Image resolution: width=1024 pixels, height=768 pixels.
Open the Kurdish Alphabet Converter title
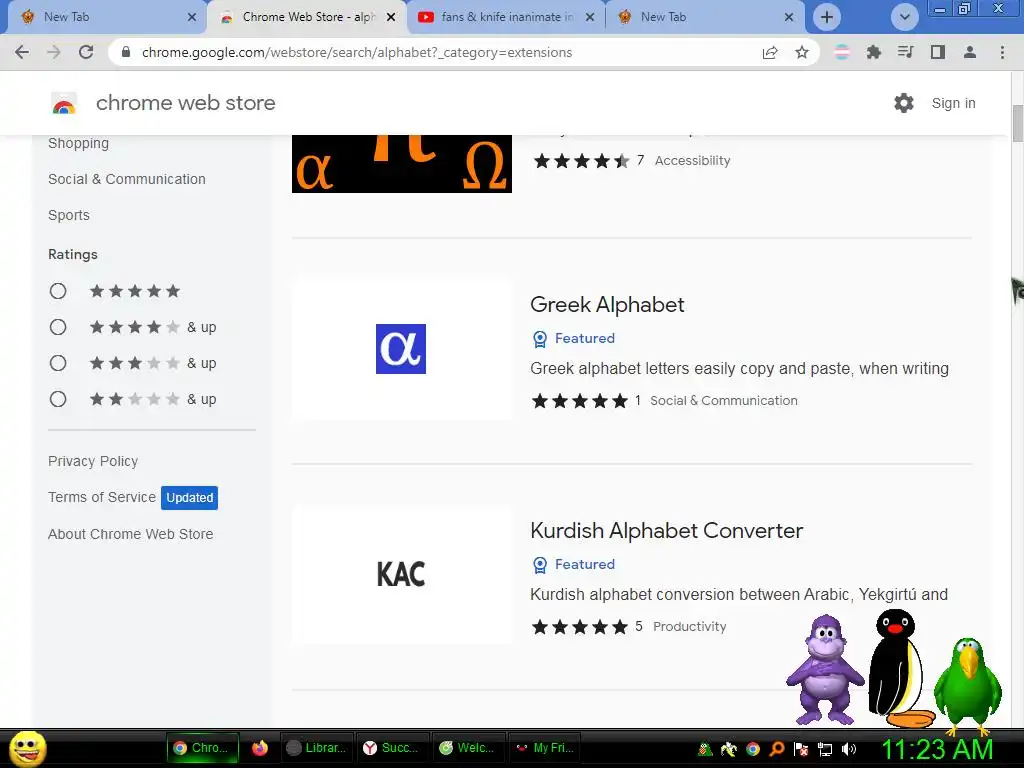[666, 530]
